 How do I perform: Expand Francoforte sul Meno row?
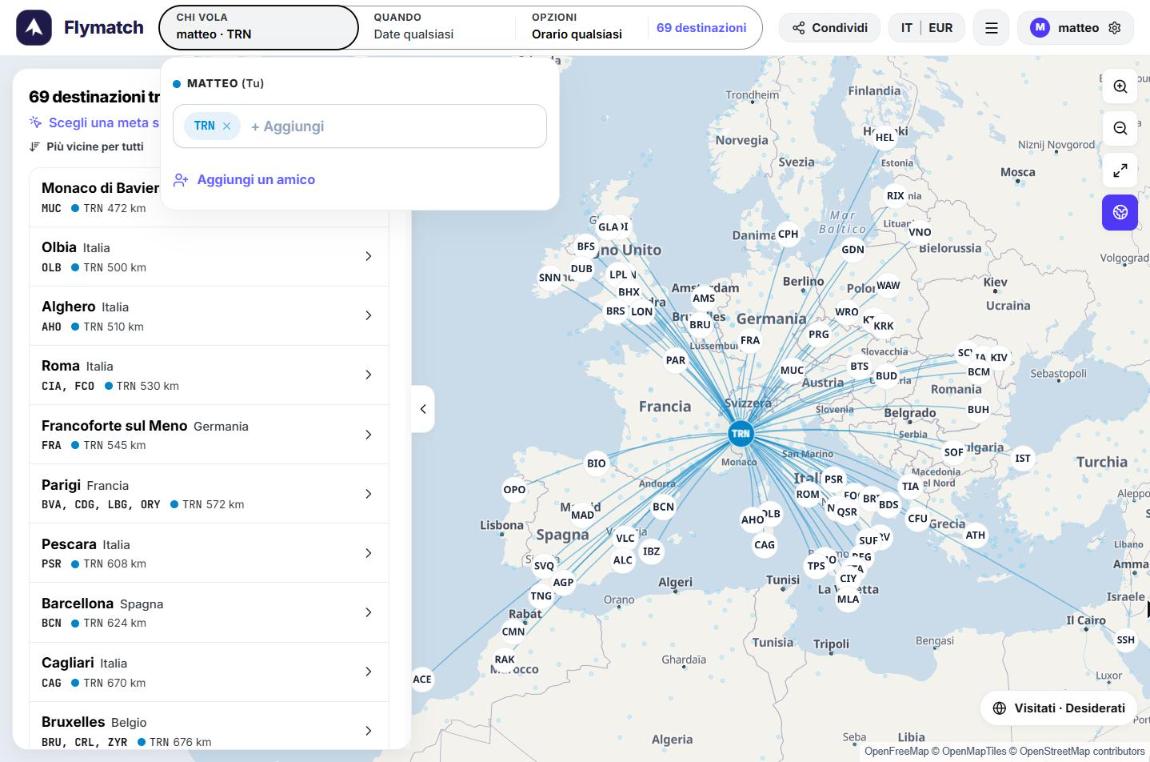(x=209, y=434)
